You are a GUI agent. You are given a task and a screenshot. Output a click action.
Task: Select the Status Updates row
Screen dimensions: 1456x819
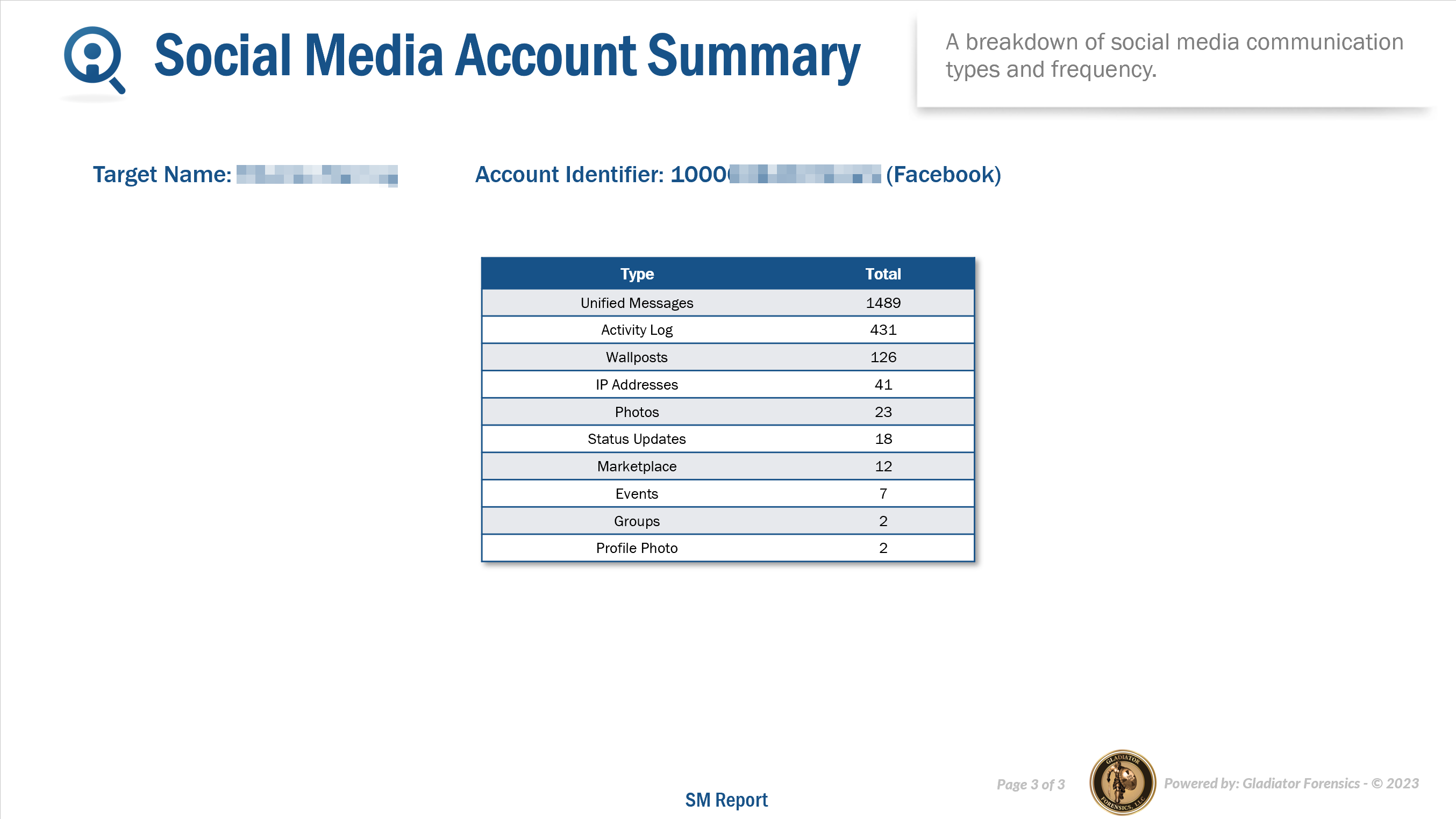[637, 439]
